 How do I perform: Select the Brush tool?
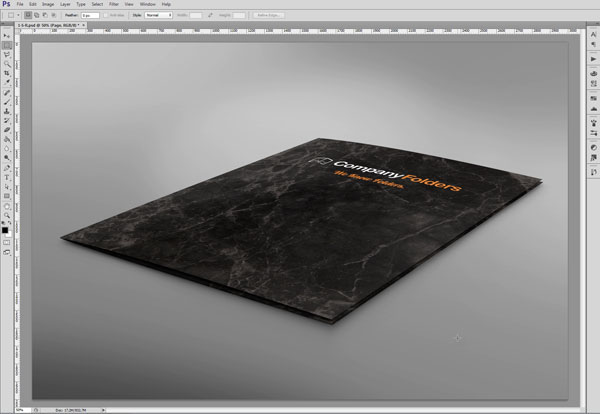click(x=7, y=102)
